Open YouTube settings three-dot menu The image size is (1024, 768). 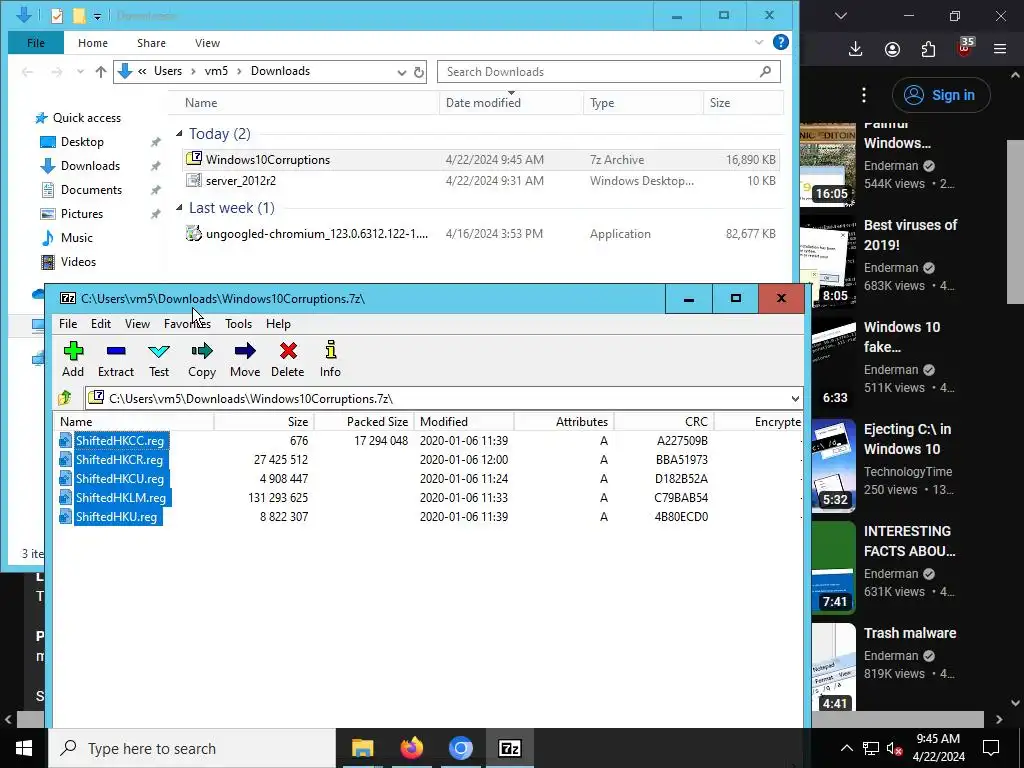click(864, 95)
